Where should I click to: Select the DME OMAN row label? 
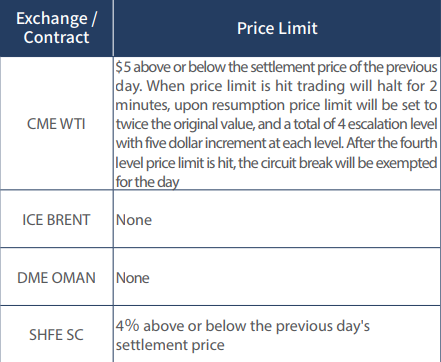(x=56, y=278)
